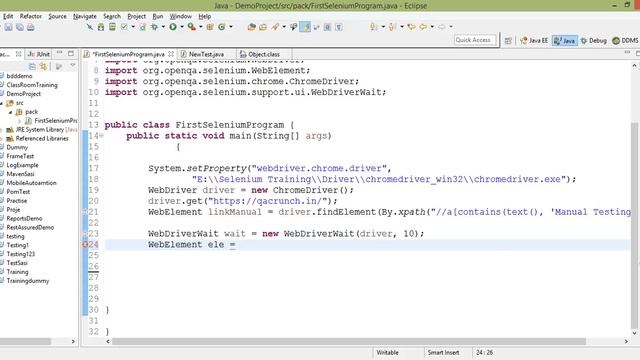
Task: Click the Debug bug icon in toolbar
Action: pos(154,27)
